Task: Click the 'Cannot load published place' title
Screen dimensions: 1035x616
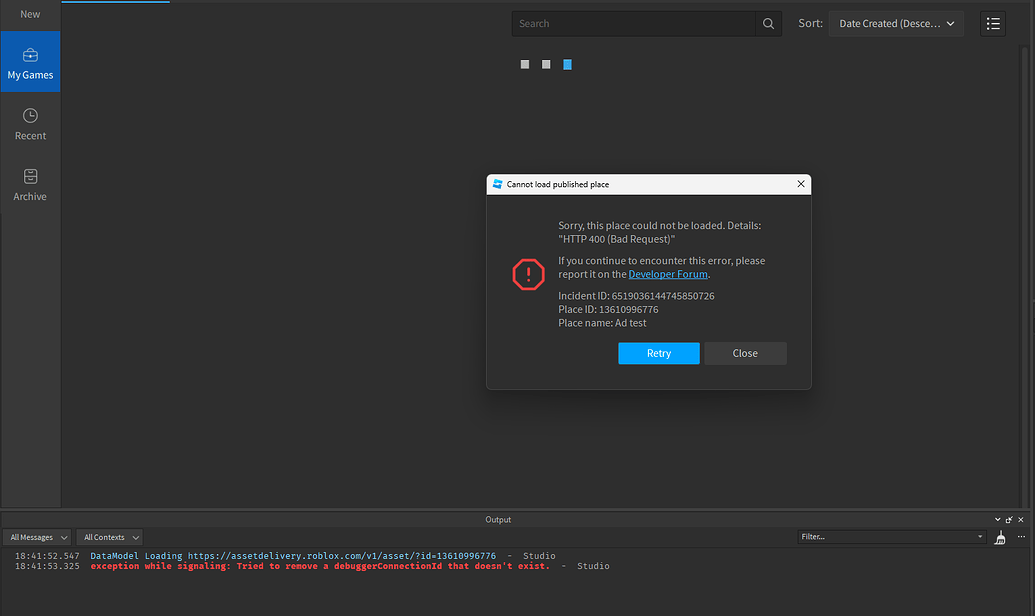Action: point(558,184)
